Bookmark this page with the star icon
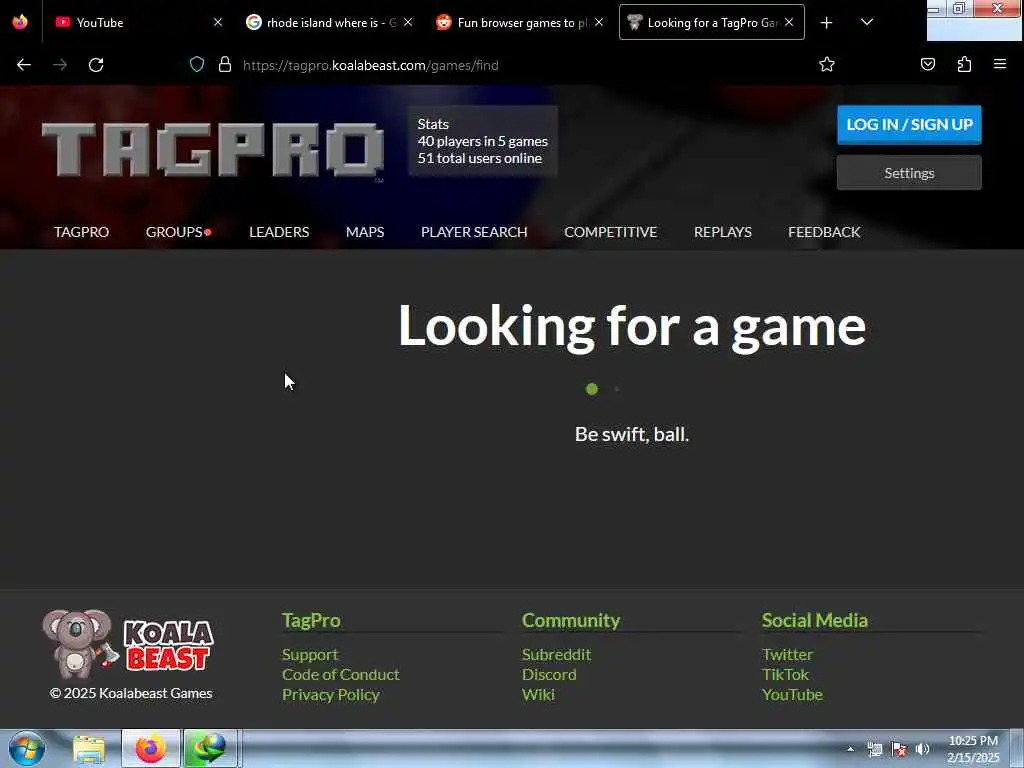The height and width of the screenshot is (768, 1024). [827, 64]
